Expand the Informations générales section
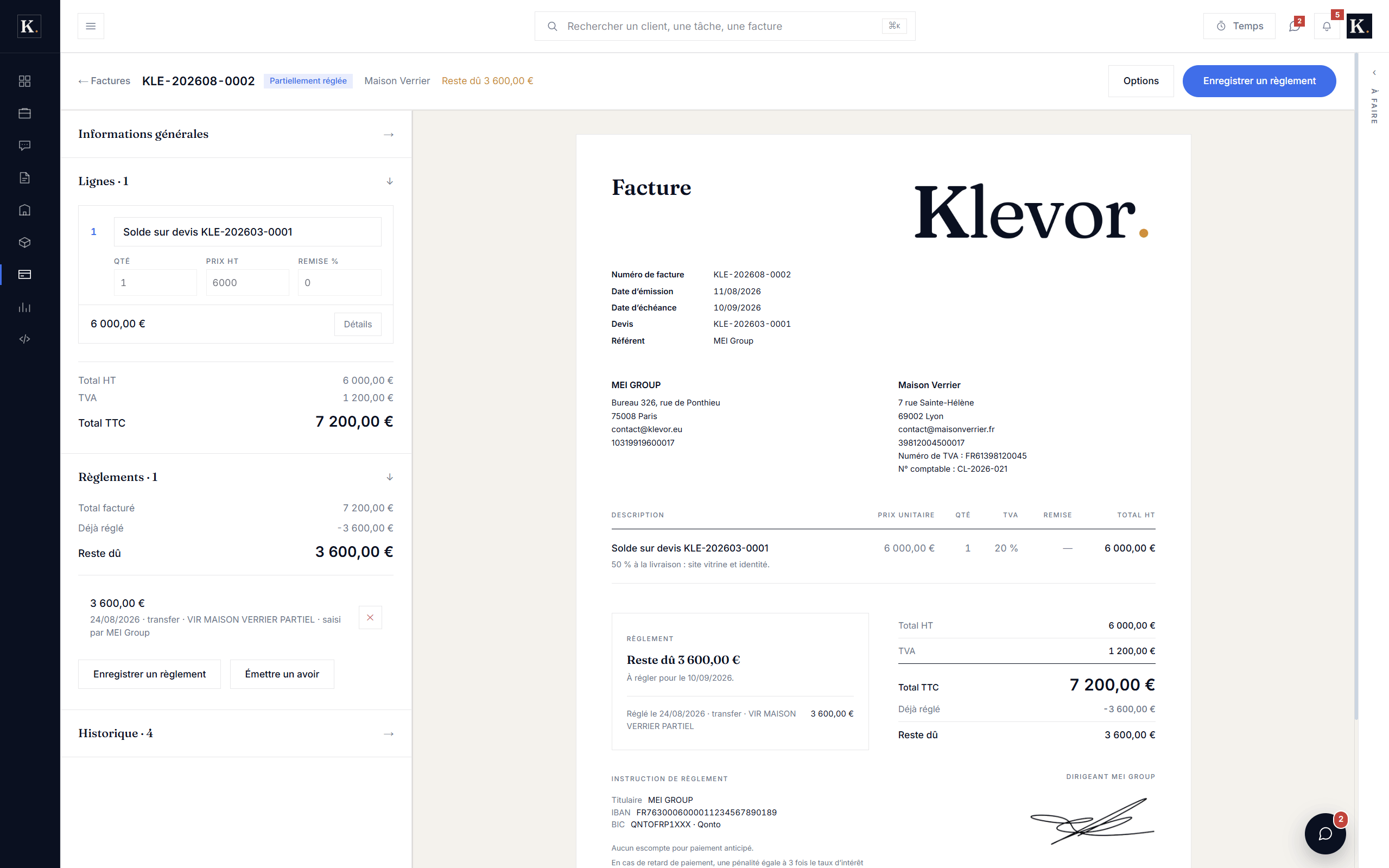 236,134
